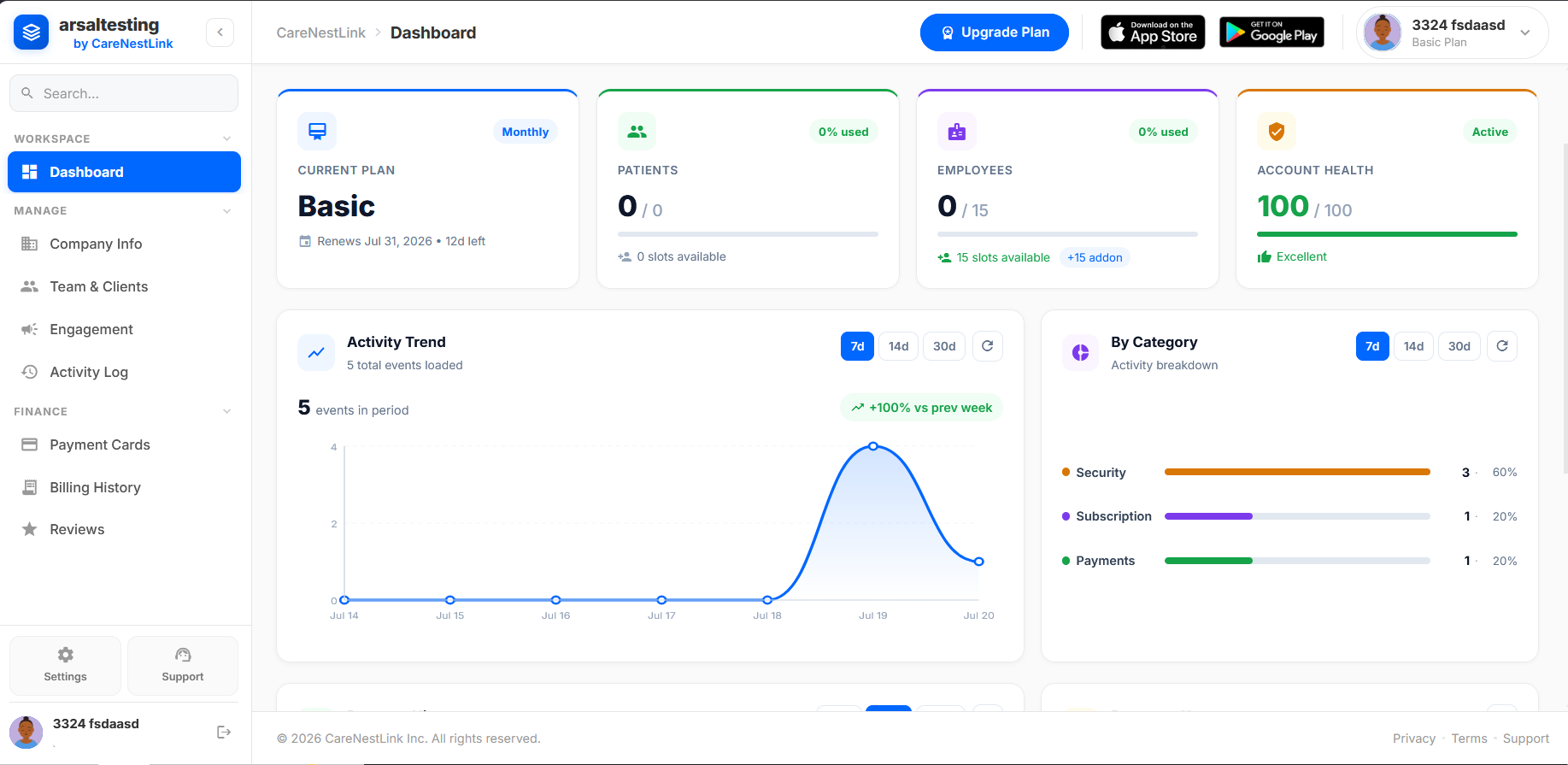
Task: Open the Privacy footer link
Action: (1414, 739)
